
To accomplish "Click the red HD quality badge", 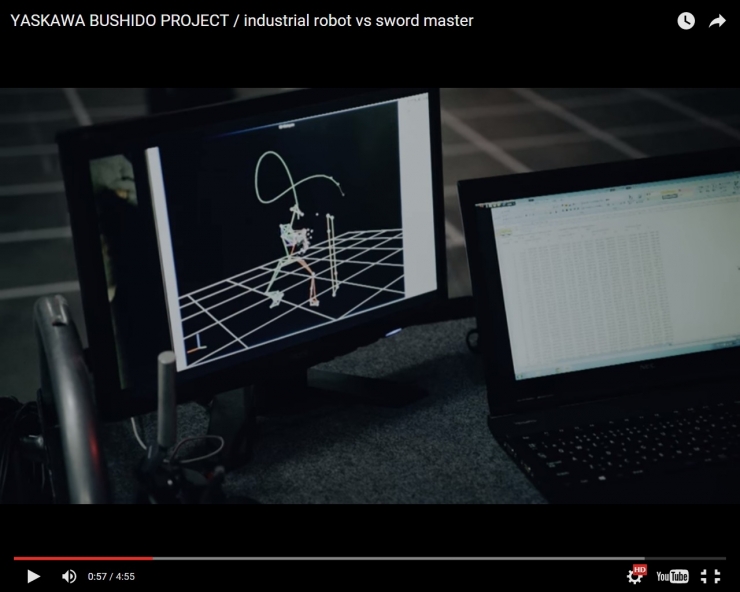I will tap(640, 569).
